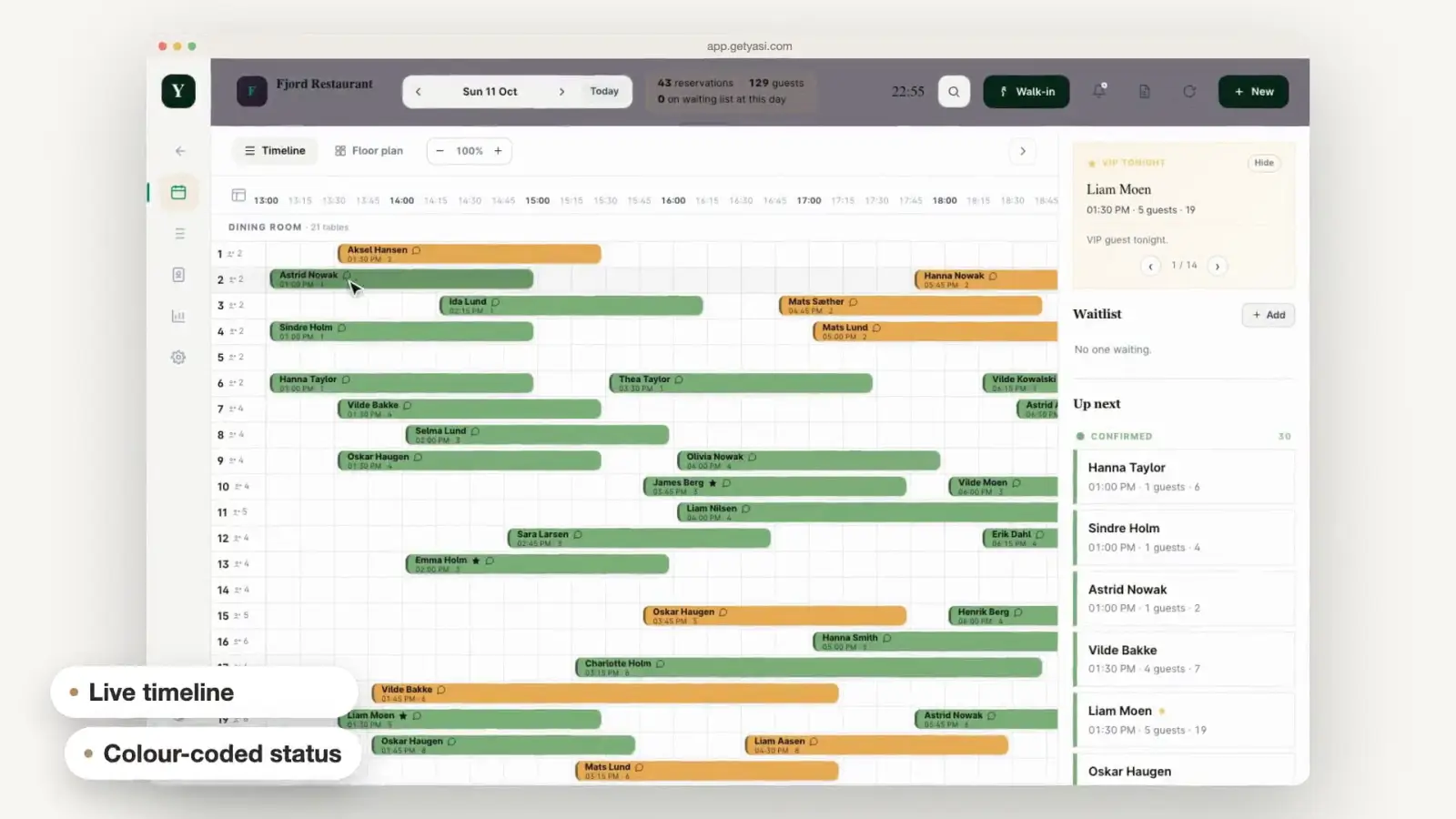Click the search magnifier button
1456x819 pixels.
[954, 91]
